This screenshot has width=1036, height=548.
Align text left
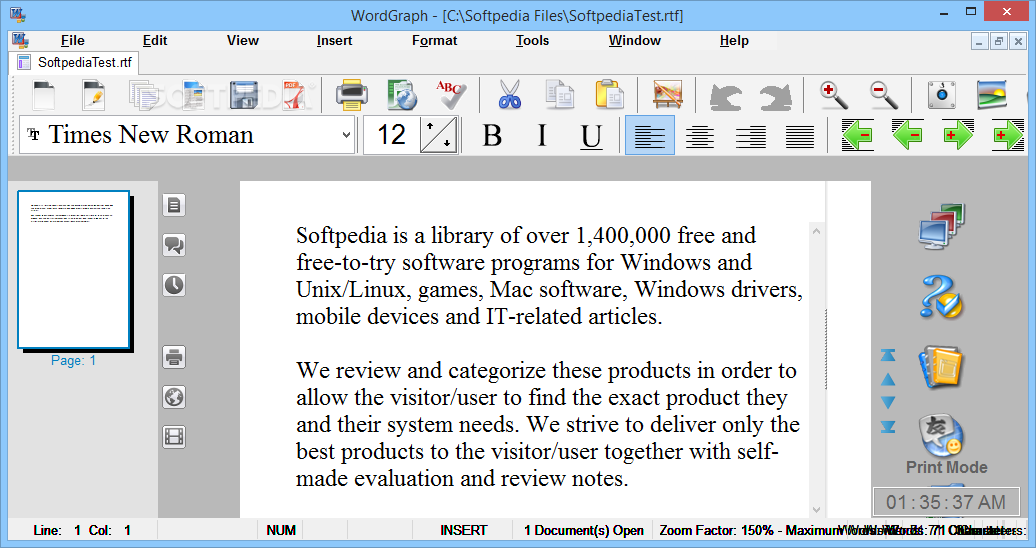pyautogui.click(x=649, y=135)
